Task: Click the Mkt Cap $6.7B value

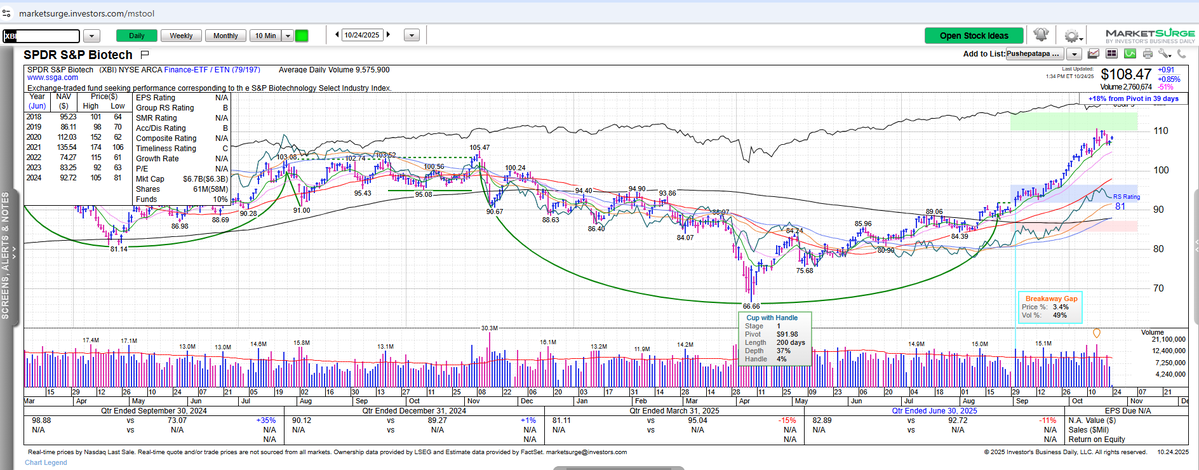Action: (x=204, y=177)
